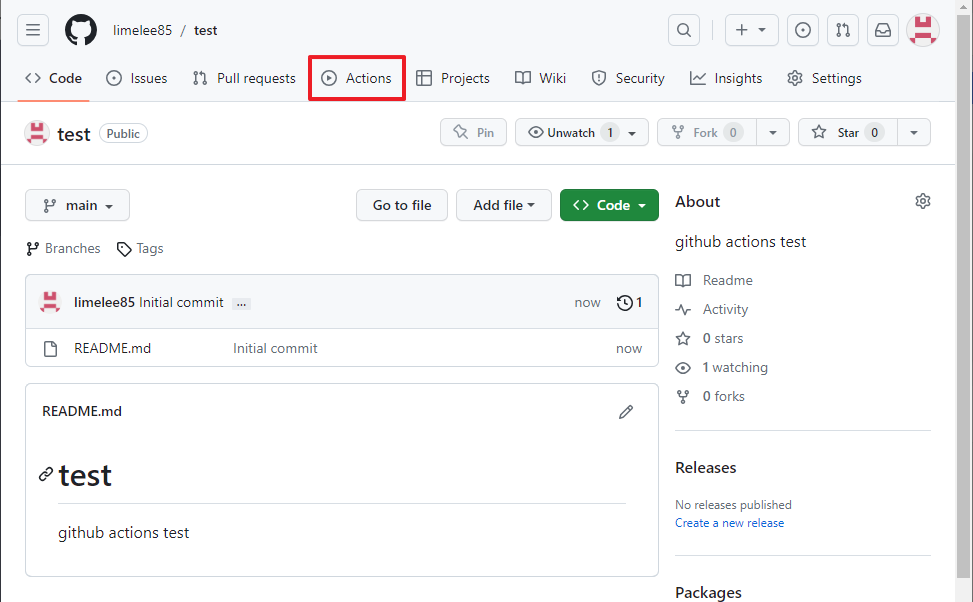Image resolution: width=973 pixels, height=602 pixels.
Task: View the 0 forks link
Action: pyautogui.click(x=710, y=396)
